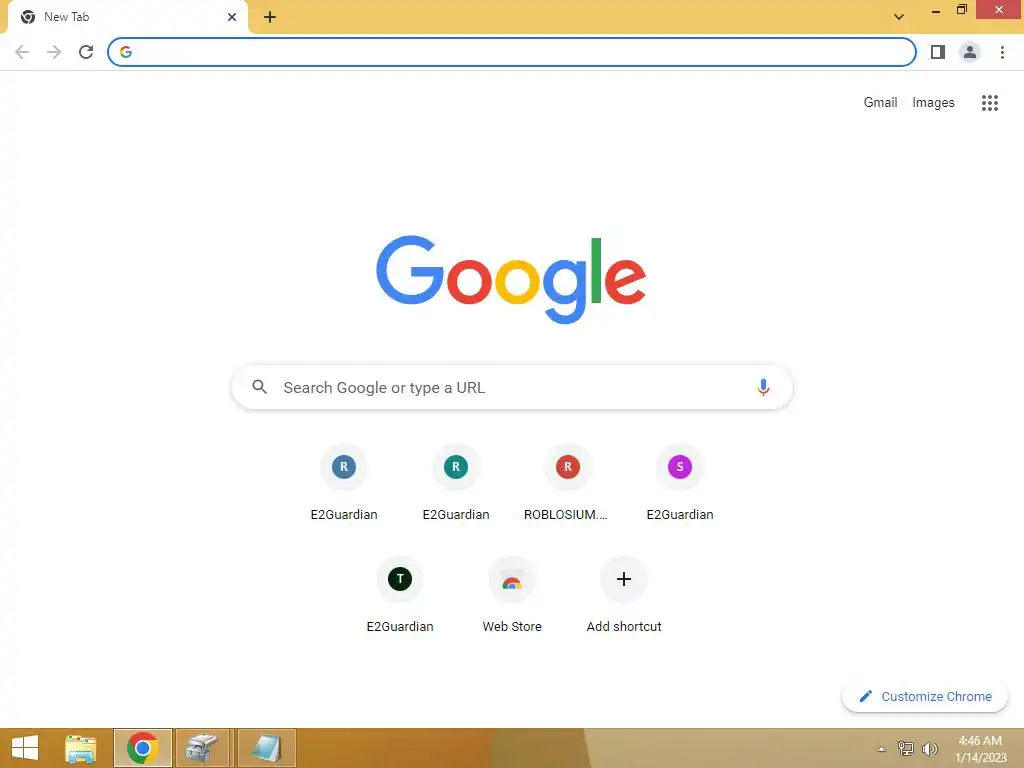
Task: Open a new tab with the plus button
Action: pyautogui.click(x=270, y=17)
